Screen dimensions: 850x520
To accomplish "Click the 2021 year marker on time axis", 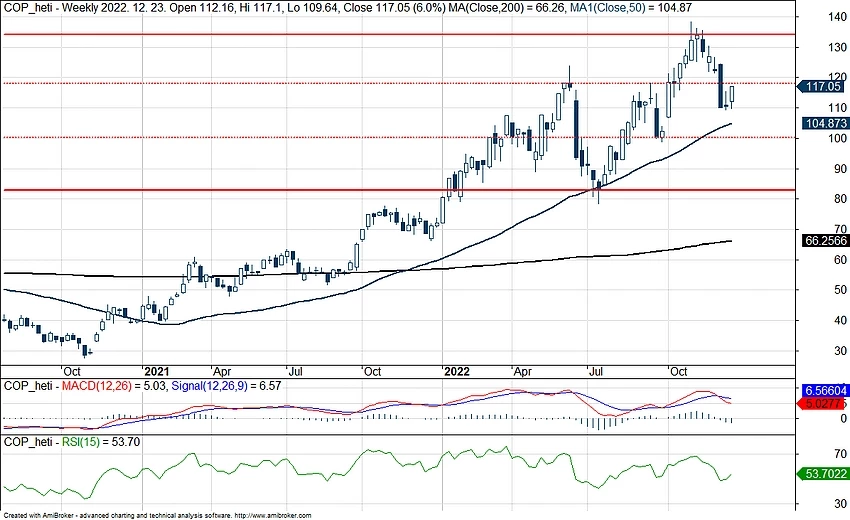I will 159,368.
